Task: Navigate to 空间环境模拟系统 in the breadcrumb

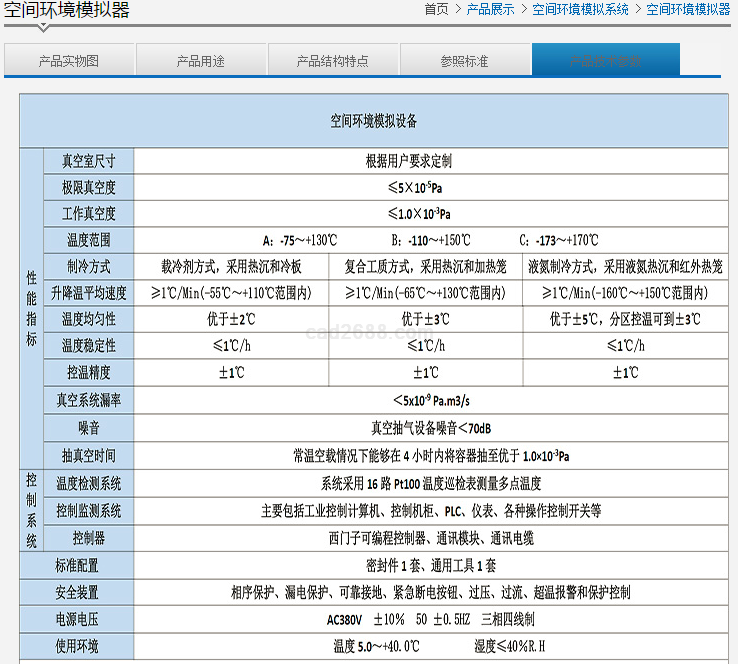Action: pyautogui.click(x=580, y=9)
